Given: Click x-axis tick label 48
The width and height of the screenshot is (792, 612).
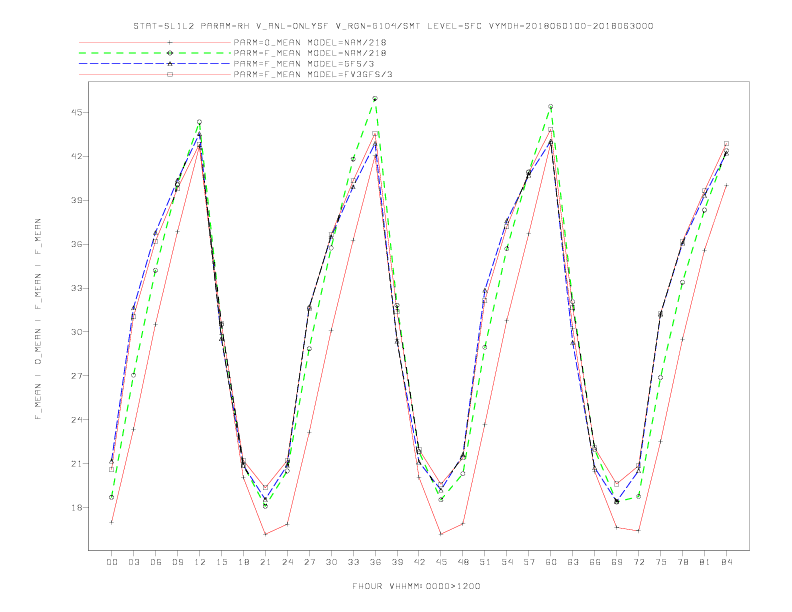Looking at the screenshot, I should pos(463,562).
